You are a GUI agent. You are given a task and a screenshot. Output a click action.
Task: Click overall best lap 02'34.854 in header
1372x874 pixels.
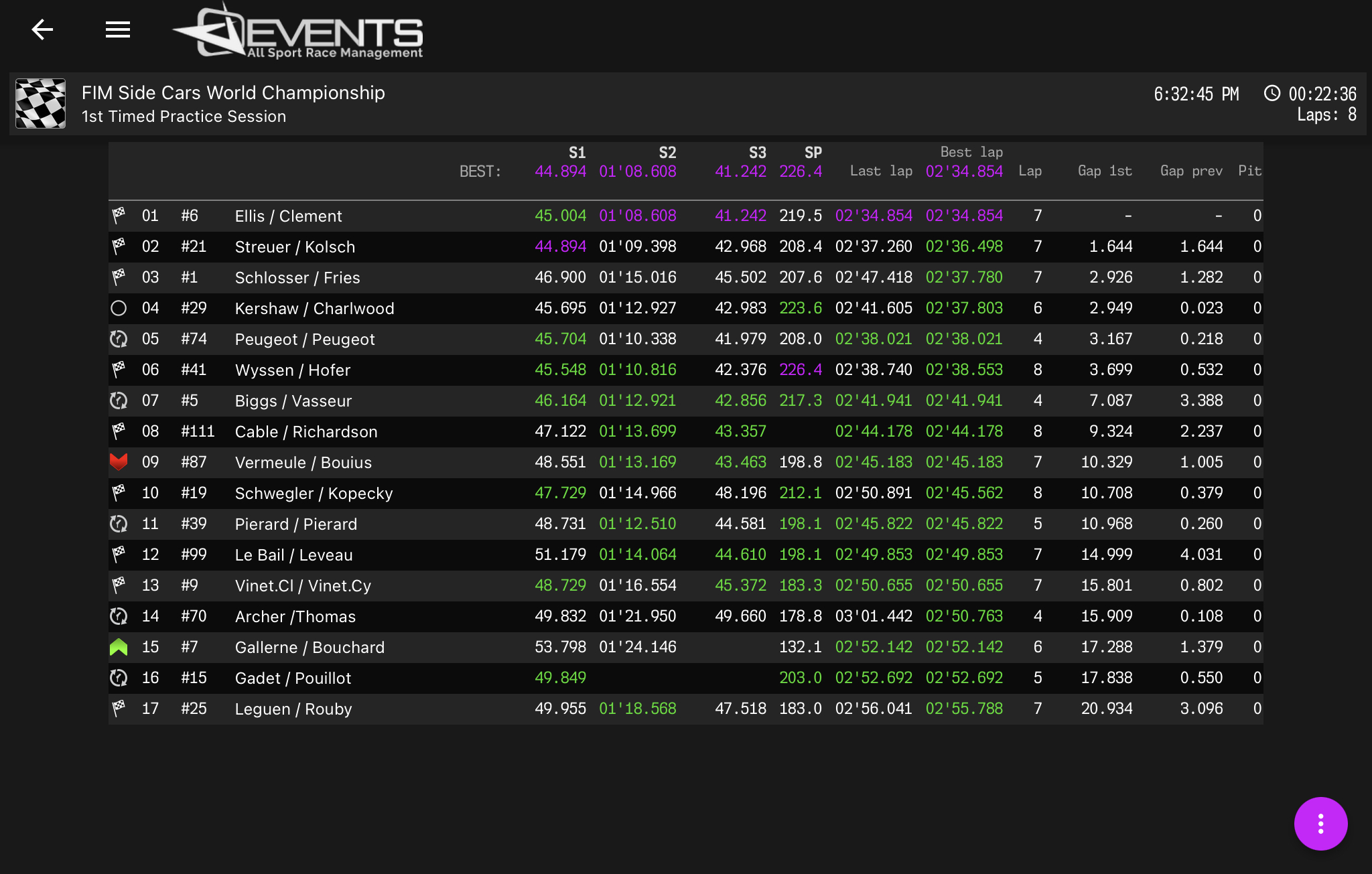click(964, 171)
